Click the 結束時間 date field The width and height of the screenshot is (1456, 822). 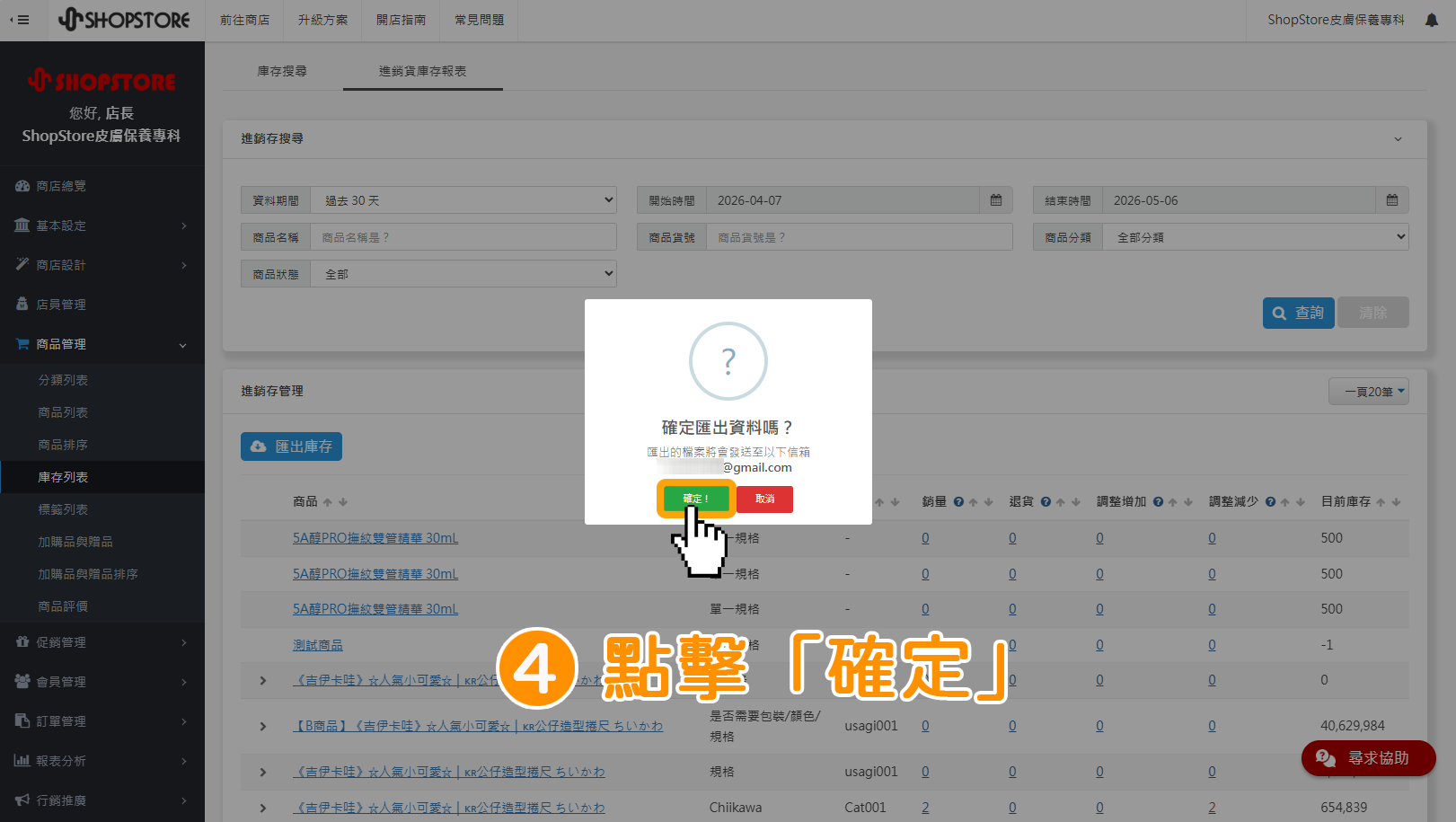[x=1239, y=200]
